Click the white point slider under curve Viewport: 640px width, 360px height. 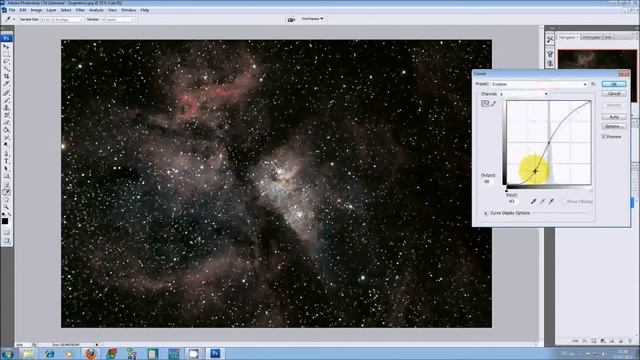[x=591, y=190]
